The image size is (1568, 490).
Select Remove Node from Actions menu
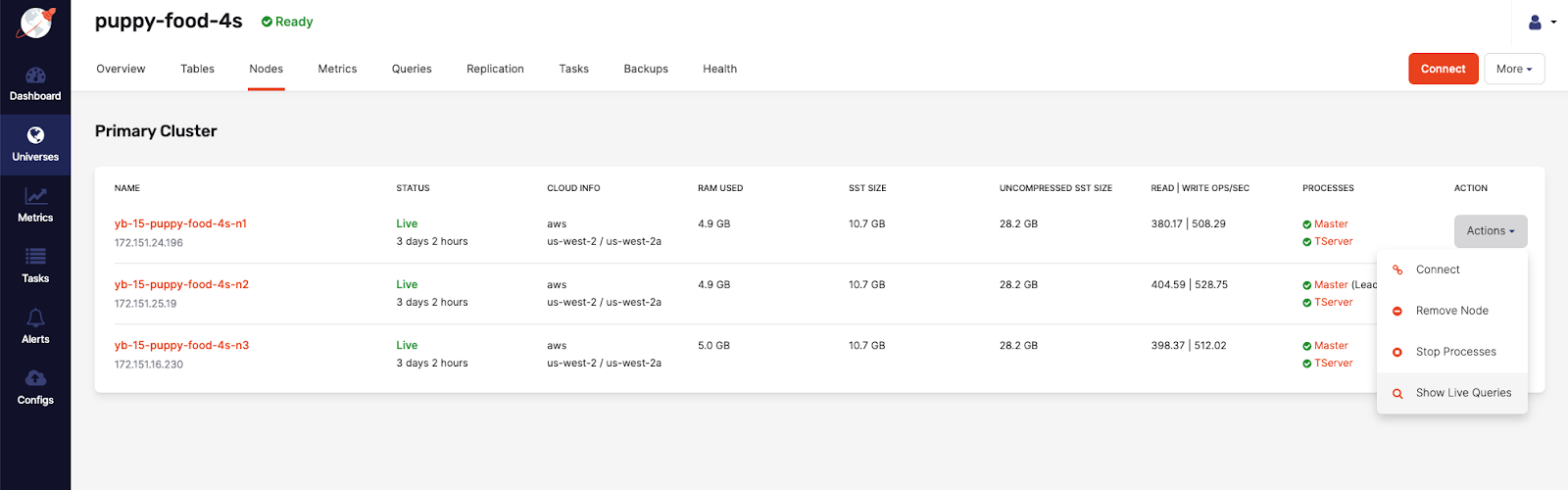click(1451, 311)
